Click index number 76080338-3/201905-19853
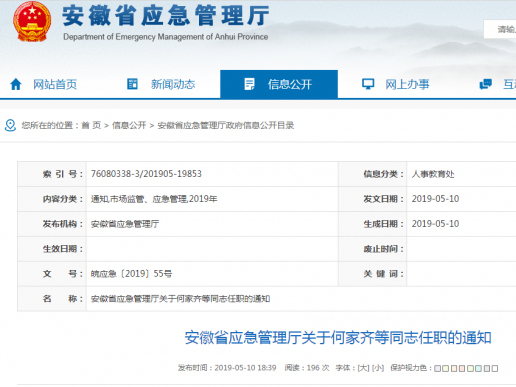Image resolution: width=516 pixels, height=387 pixels. 146,174
